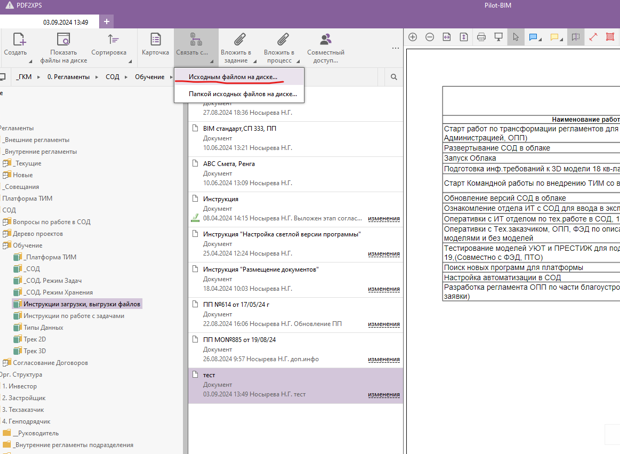Click the fit page width icon
The width and height of the screenshot is (622, 468).
point(447,38)
